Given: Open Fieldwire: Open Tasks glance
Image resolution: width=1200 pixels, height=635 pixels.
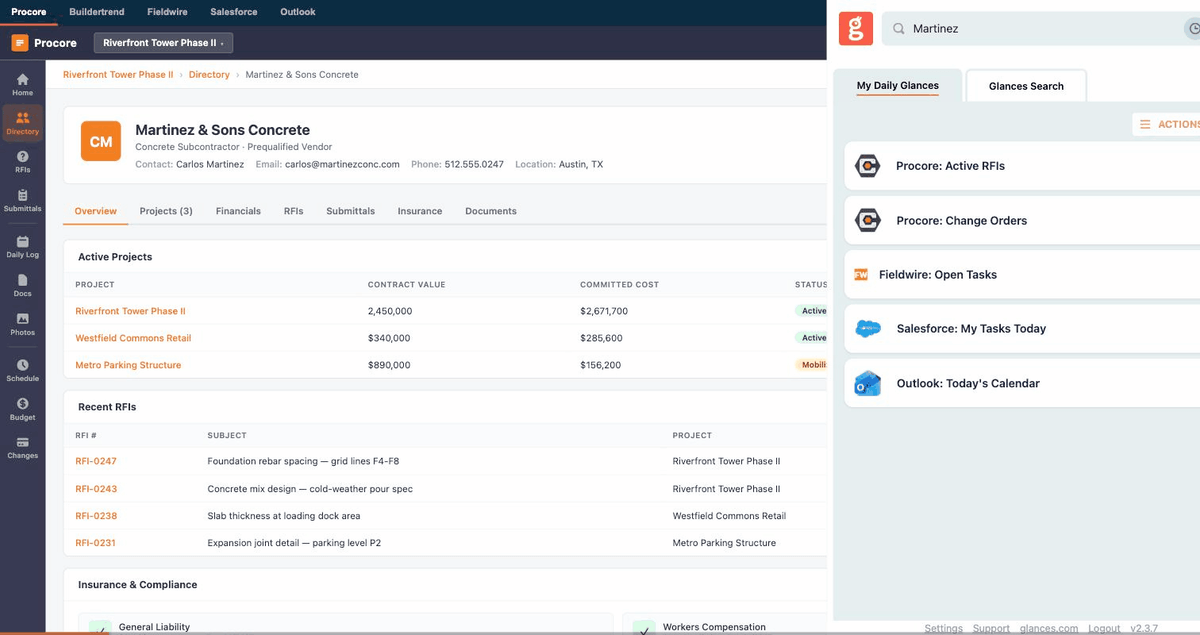Looking at the screenshot, I should coord(1022,274).
